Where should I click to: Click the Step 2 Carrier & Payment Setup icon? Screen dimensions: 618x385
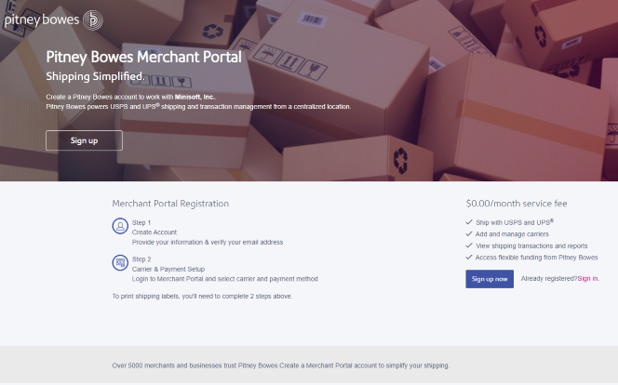[120, 263]
